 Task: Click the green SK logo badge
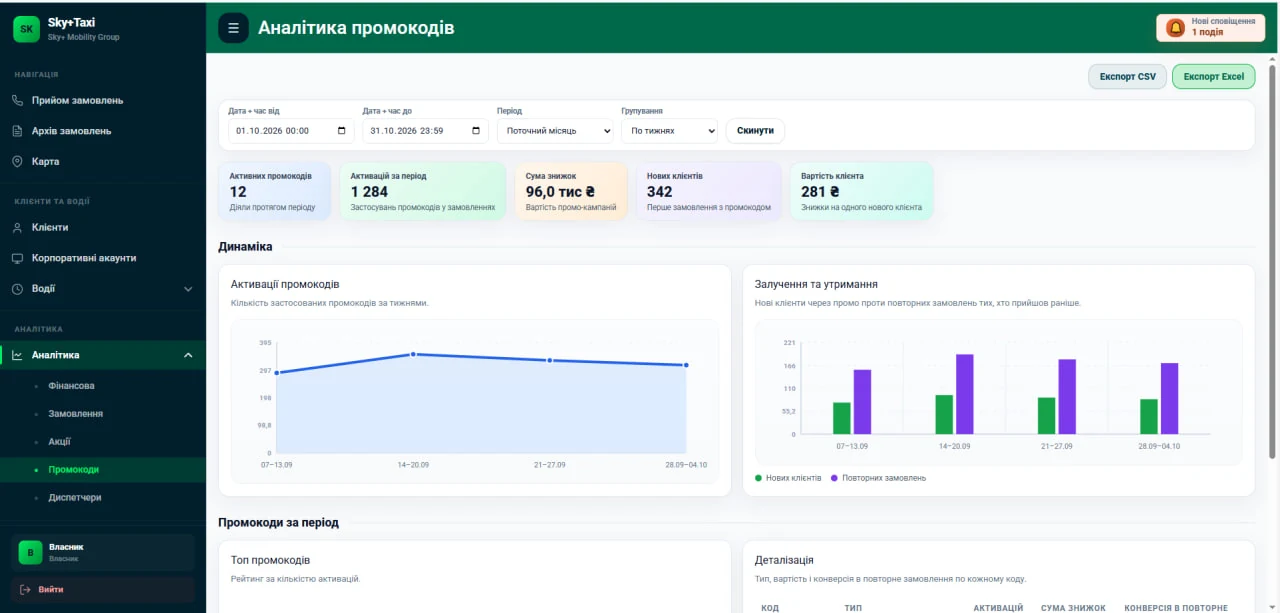point(27,29)
